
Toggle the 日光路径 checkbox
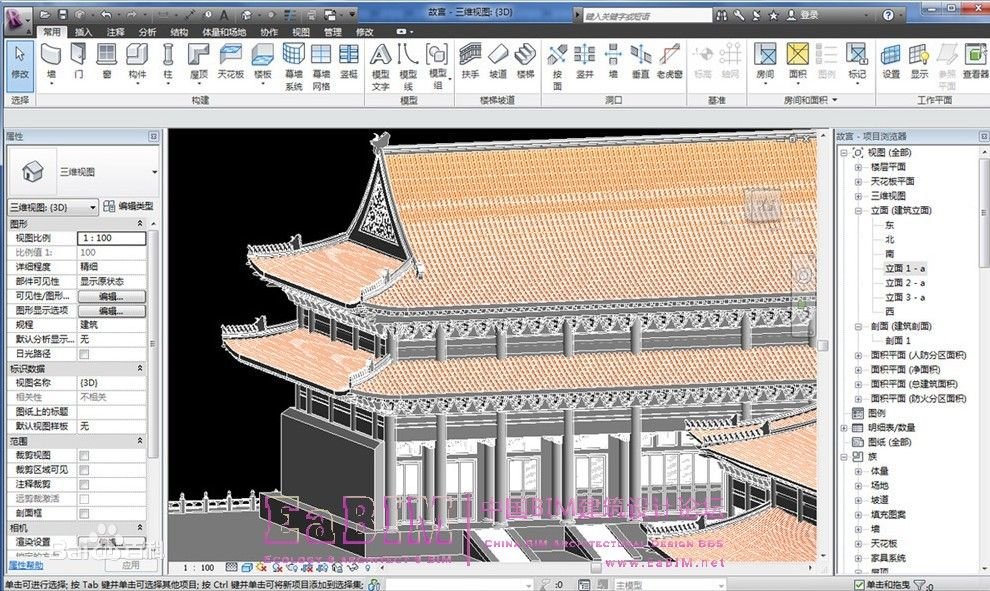tap(84, 354)
